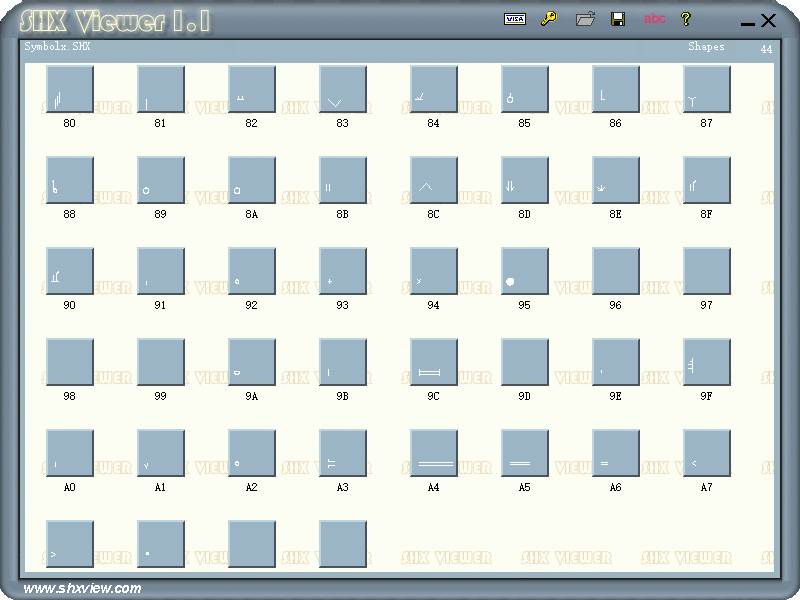This screenshot has width=800, height=600.
Task: Select shape thumbnail 9C
Action: (434, 363)
